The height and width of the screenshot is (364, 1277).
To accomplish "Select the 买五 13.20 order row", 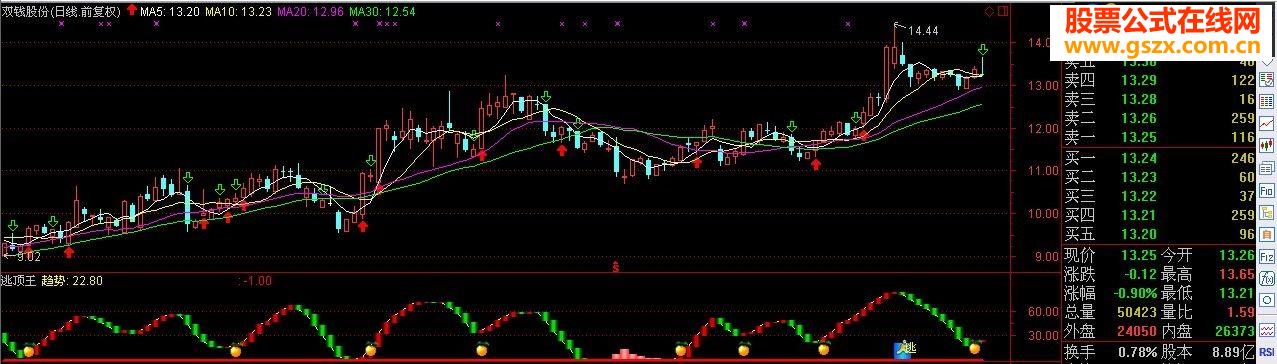I will (1159, 234).
